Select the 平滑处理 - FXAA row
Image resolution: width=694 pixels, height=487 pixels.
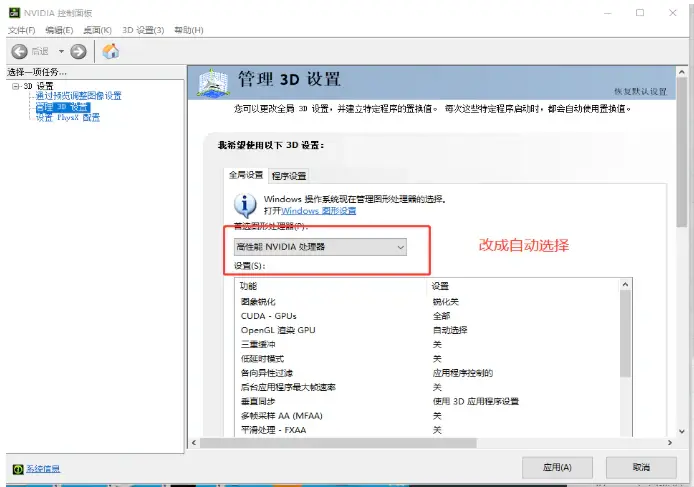tap(428, 430)
